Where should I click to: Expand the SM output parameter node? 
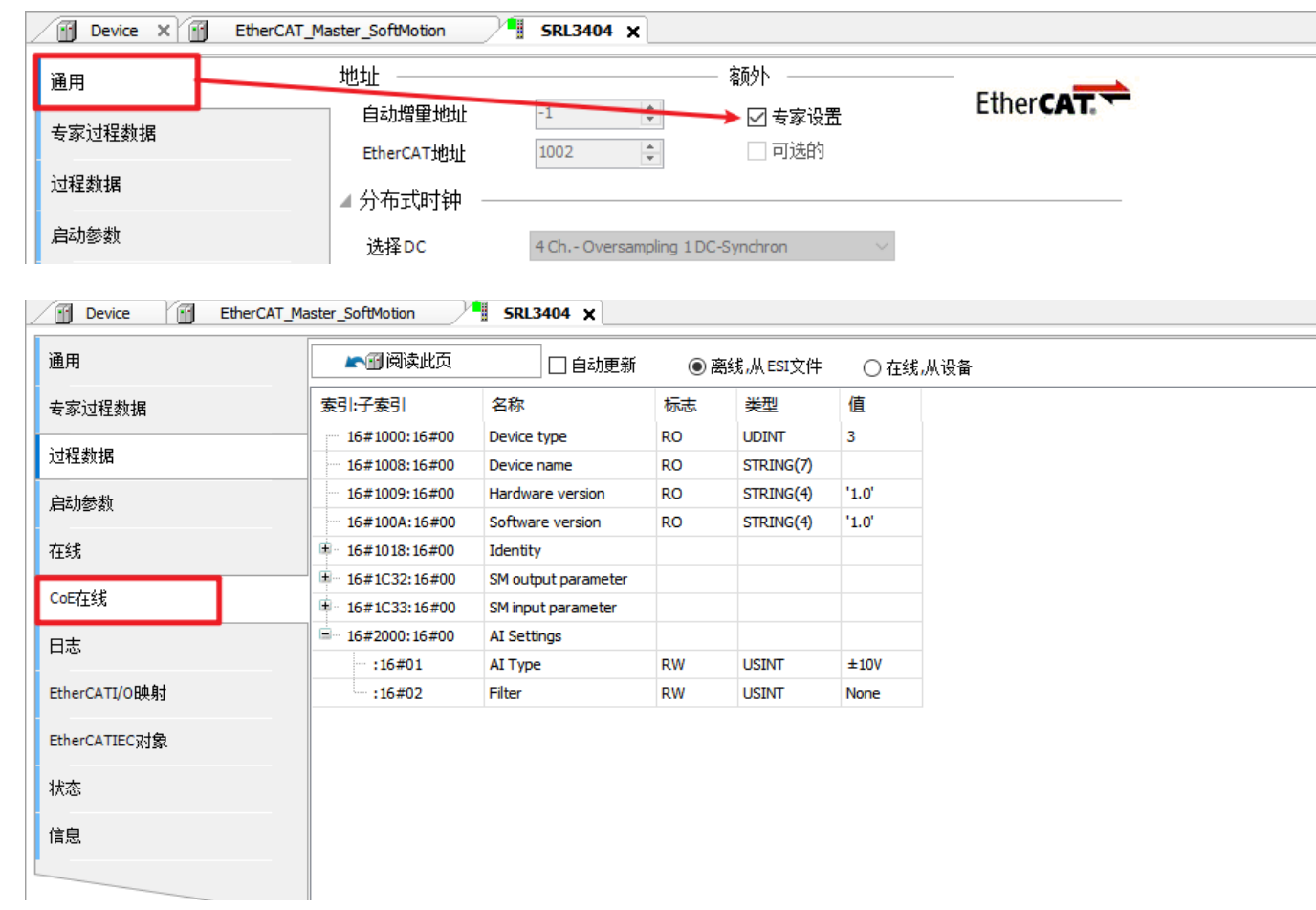pos(326,578)
